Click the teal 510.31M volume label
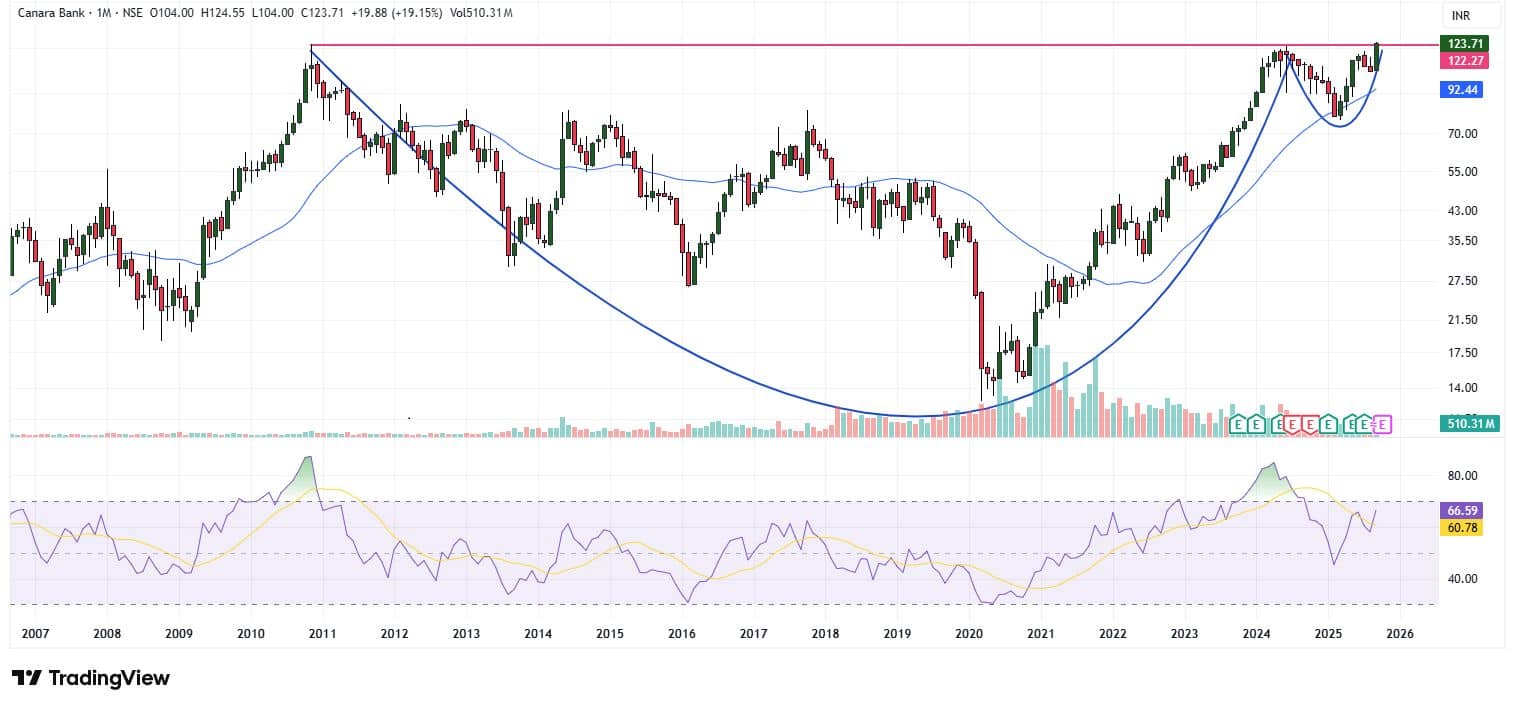 coord(1469,425)
